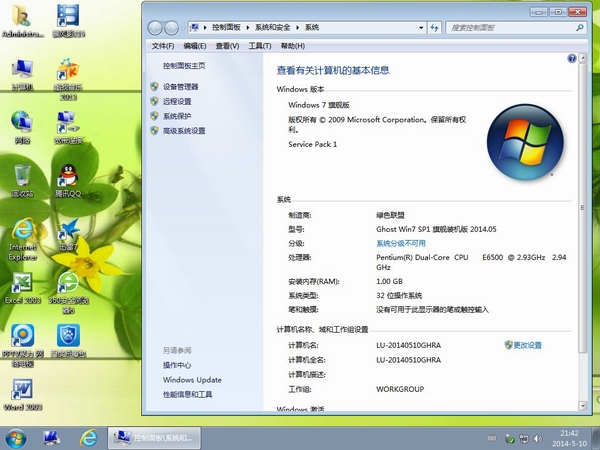Viewport: 600px width, 450px height.
Task: Click the search magnifier icon
Action: click(x=580, y=28)
